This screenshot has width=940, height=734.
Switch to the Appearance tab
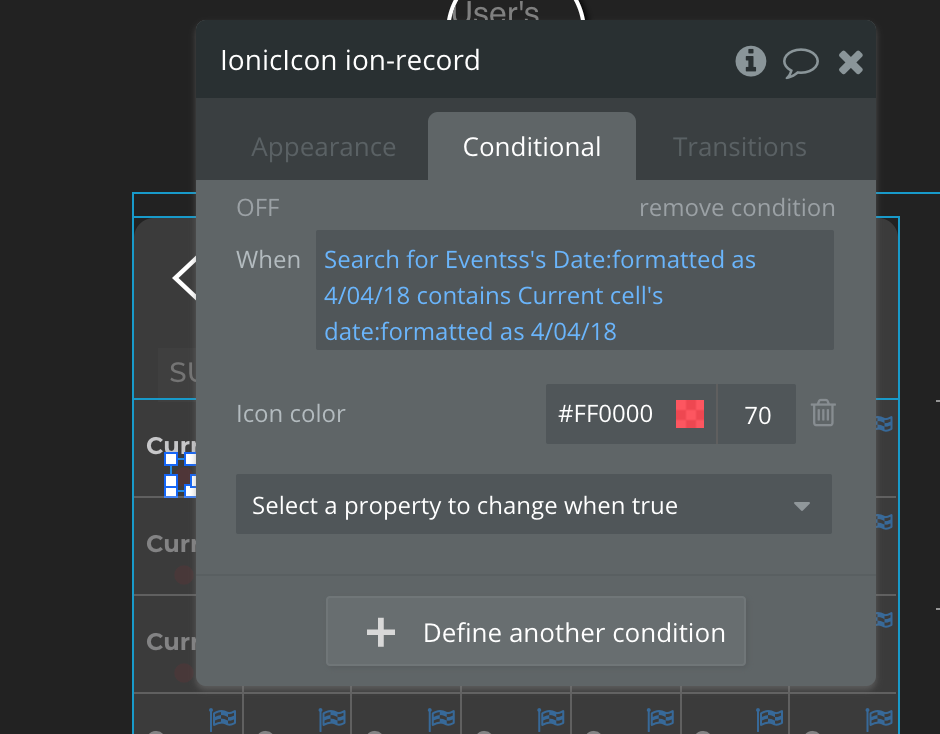(x=323, y=147)
